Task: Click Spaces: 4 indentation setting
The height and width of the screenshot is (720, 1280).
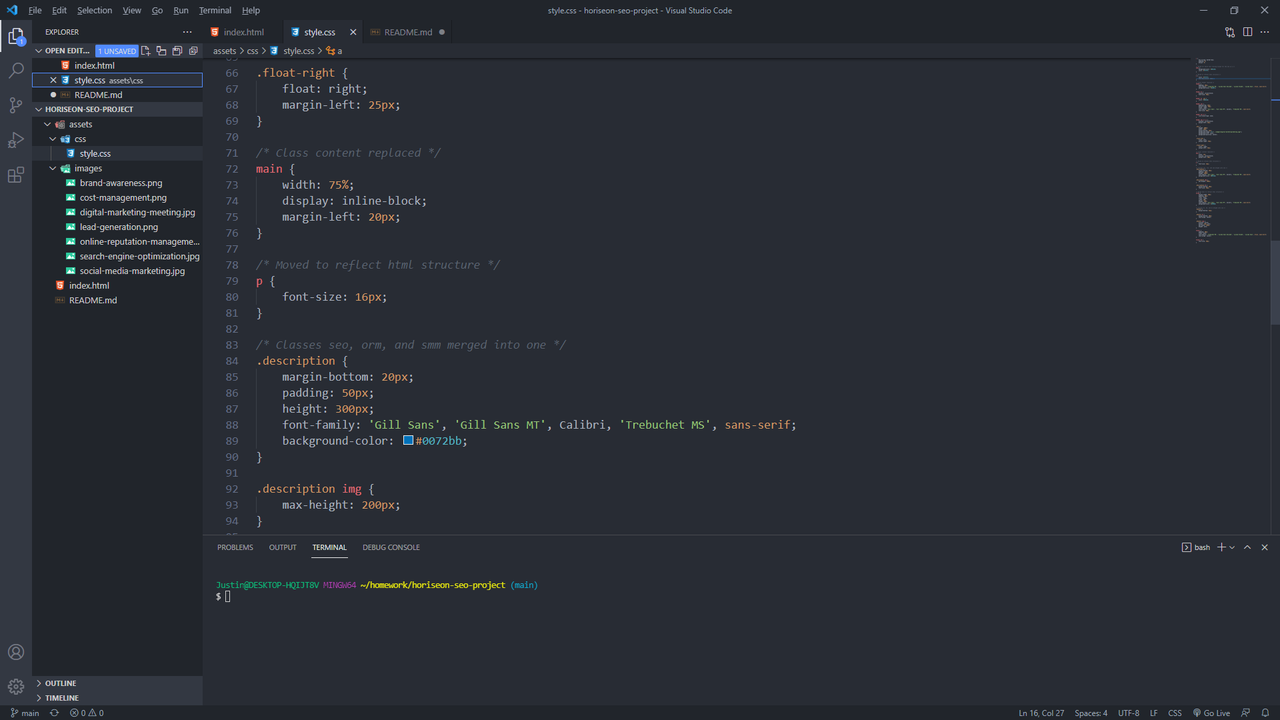Action: 1091,713
